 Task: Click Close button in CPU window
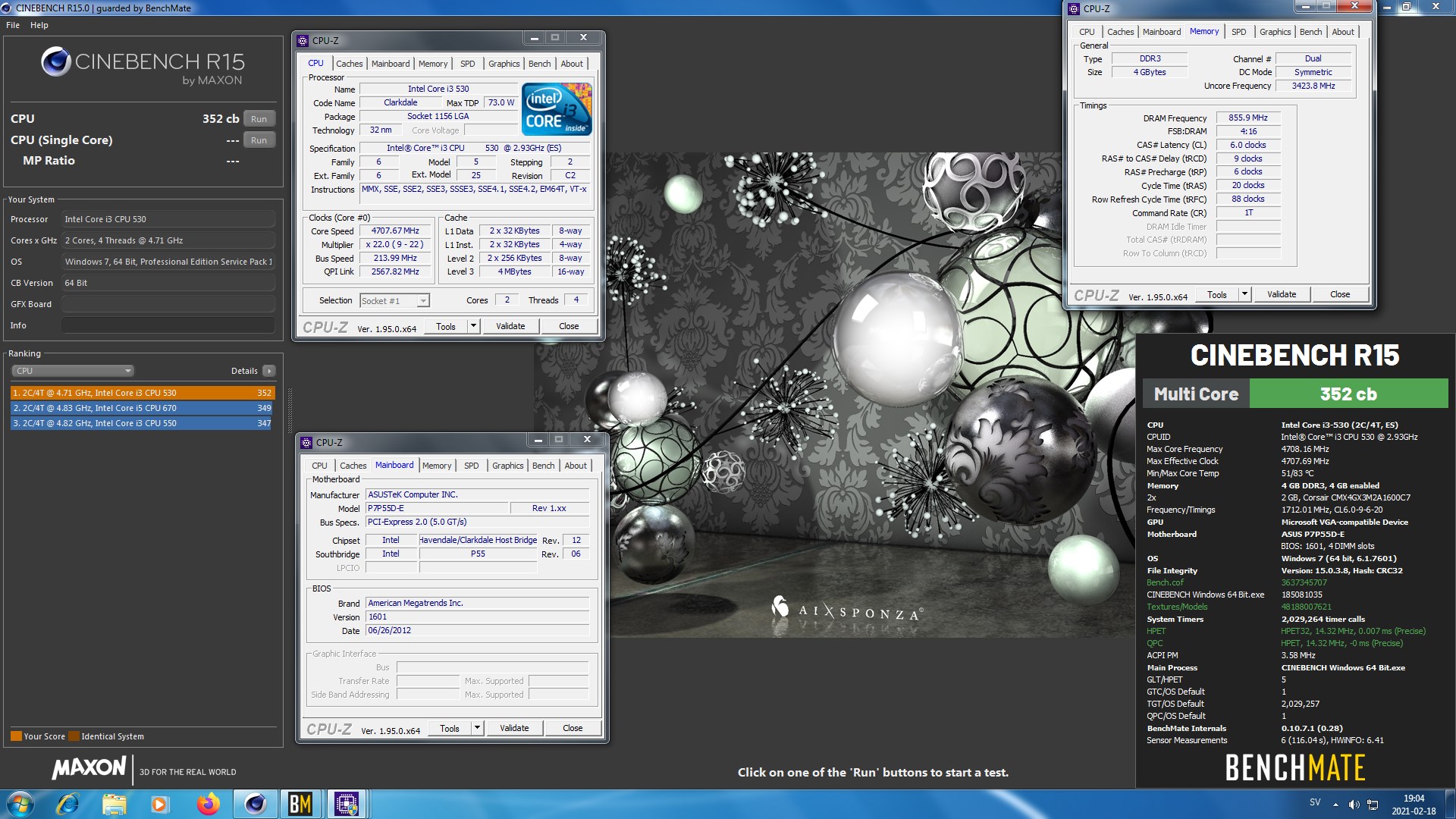pos(569,326)
